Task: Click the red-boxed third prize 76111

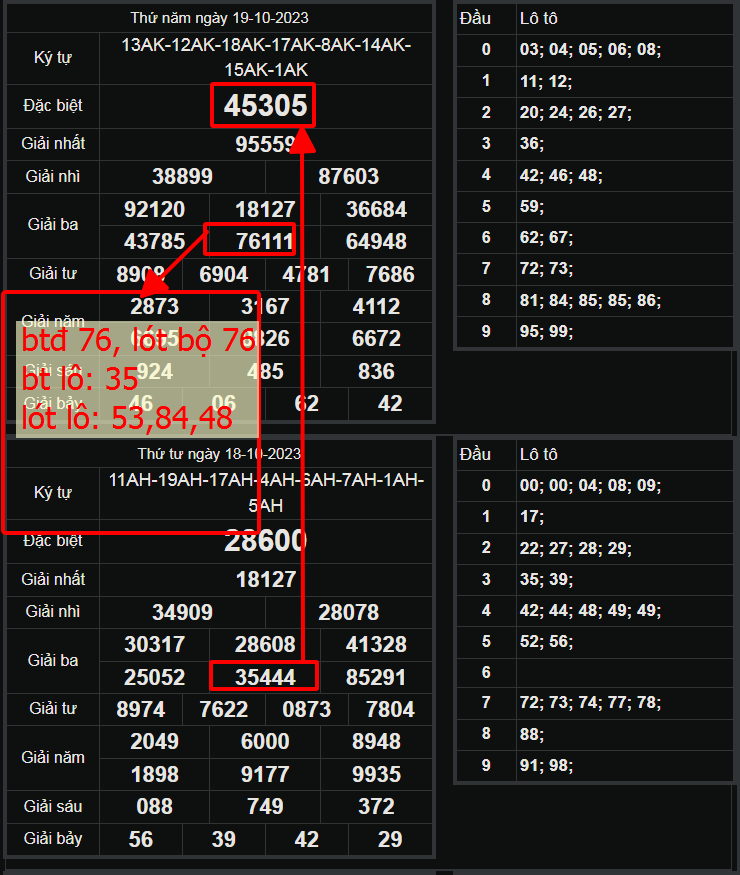Action: [264, 241]
